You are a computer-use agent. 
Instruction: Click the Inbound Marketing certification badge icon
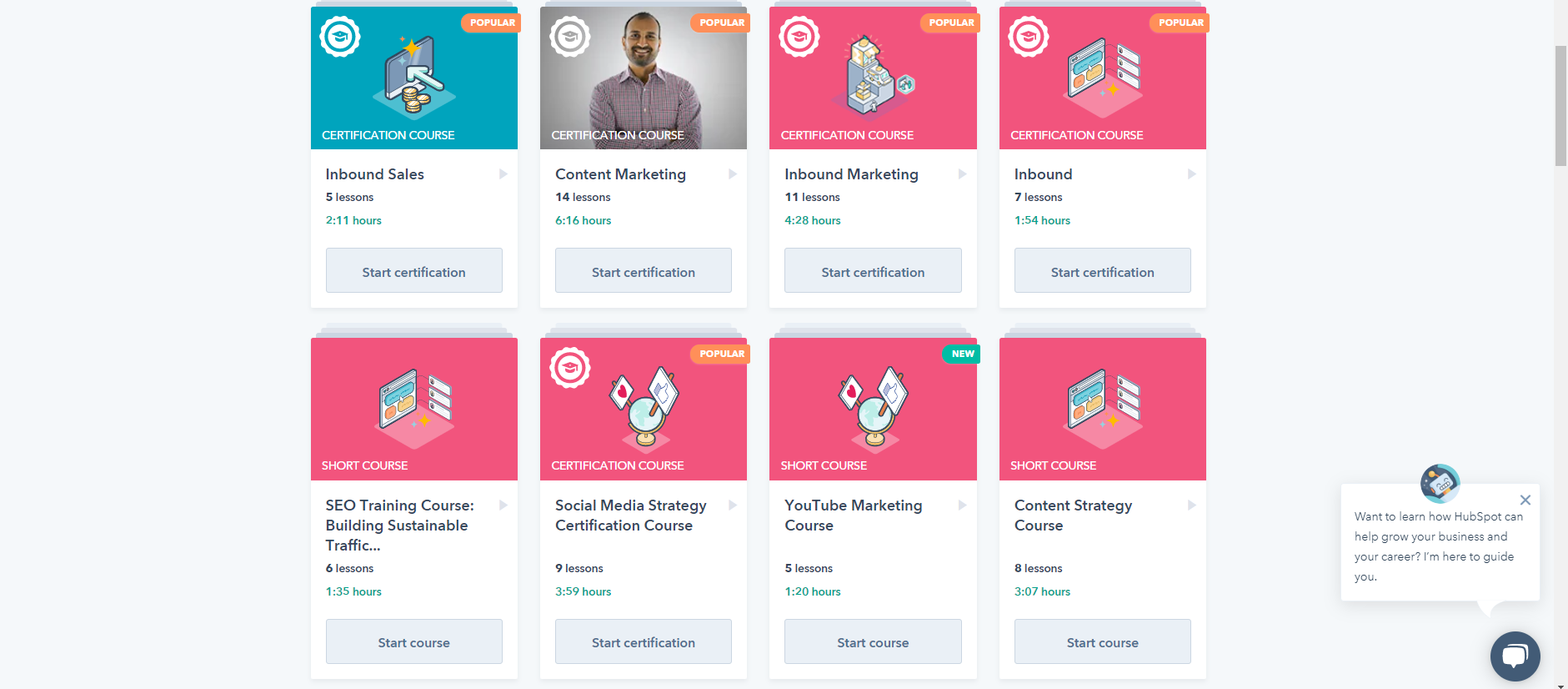tap(799, 37)
